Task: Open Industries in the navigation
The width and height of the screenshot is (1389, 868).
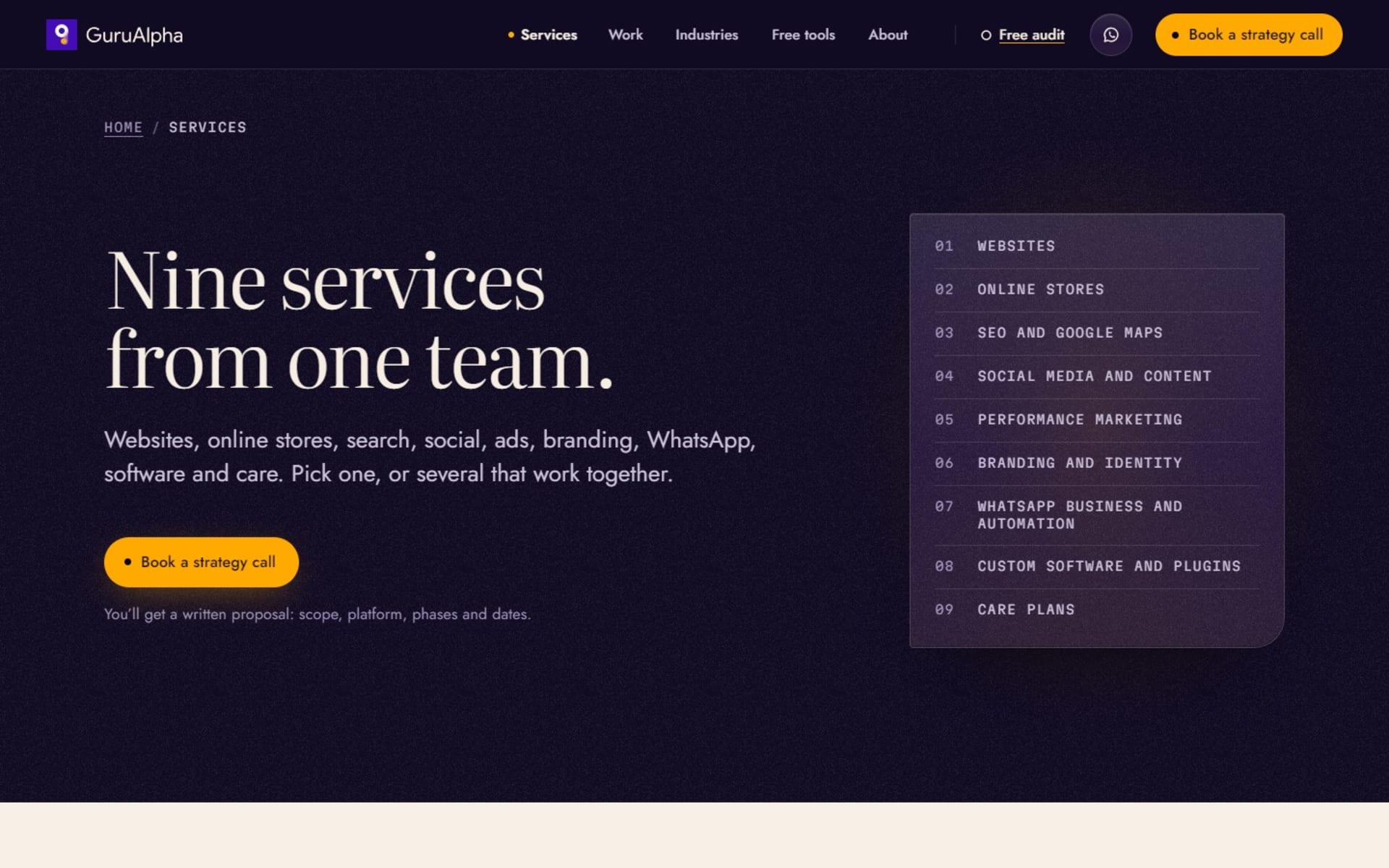Action: pos(706,35)
